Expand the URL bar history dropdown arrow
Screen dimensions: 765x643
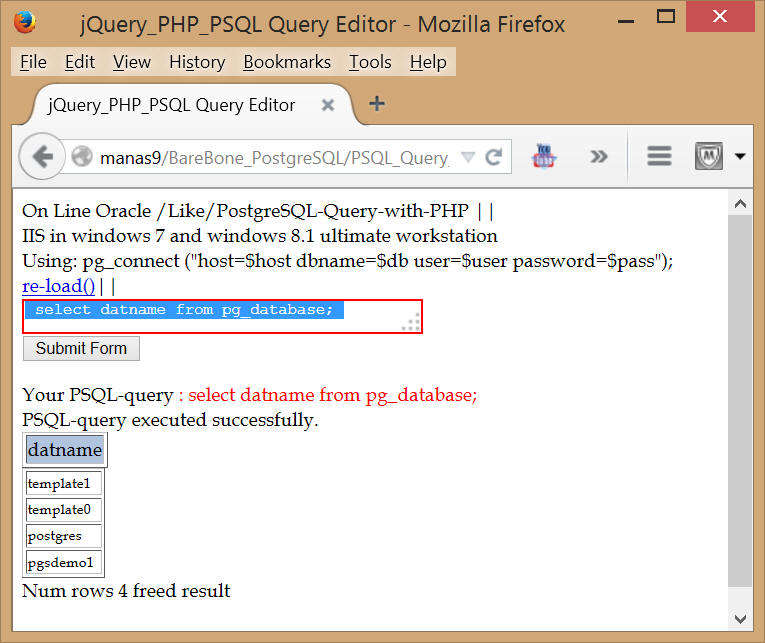pos(469,157)
